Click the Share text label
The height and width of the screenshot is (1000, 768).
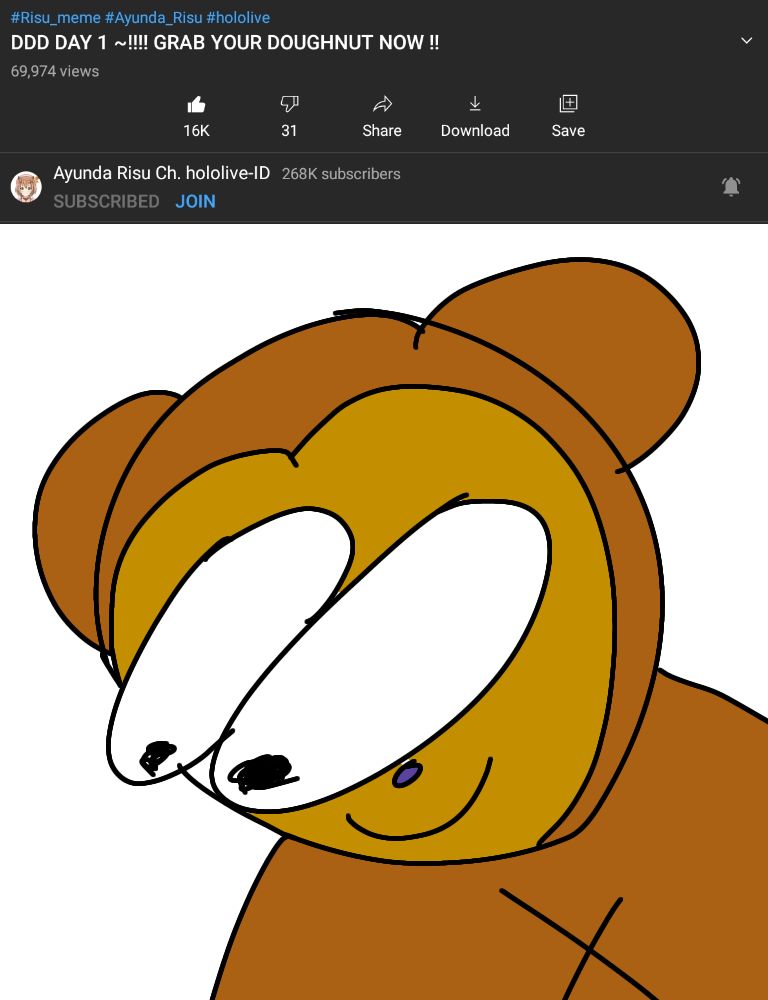[x=382, y=131]
